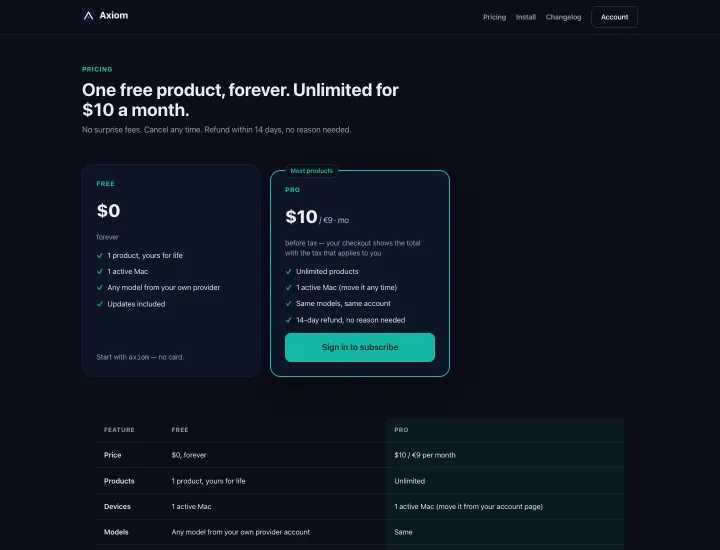Click '1 product, yours for life' table cell
This screenshot has height=550, width=720.
point(208,481)
